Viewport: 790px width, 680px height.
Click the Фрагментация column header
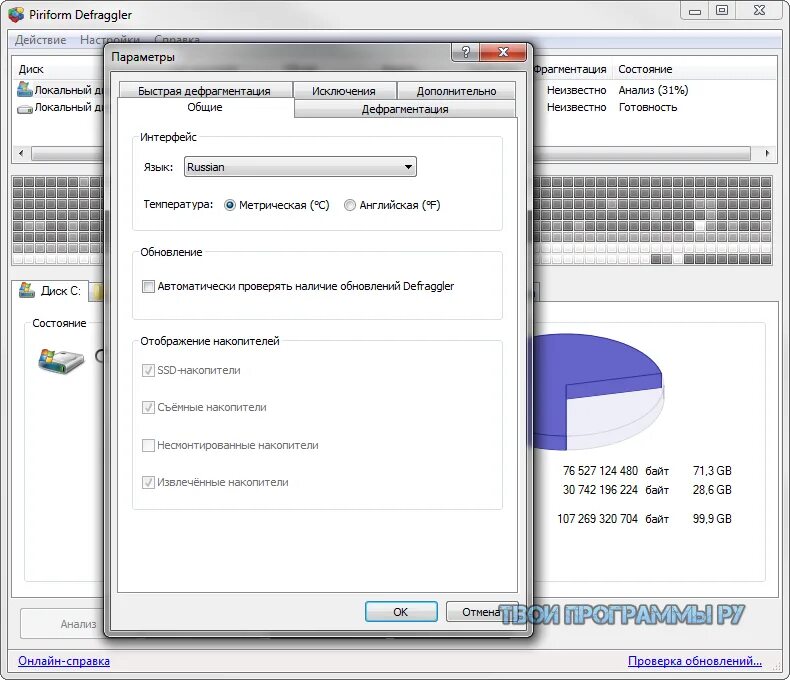coord(570,69)
